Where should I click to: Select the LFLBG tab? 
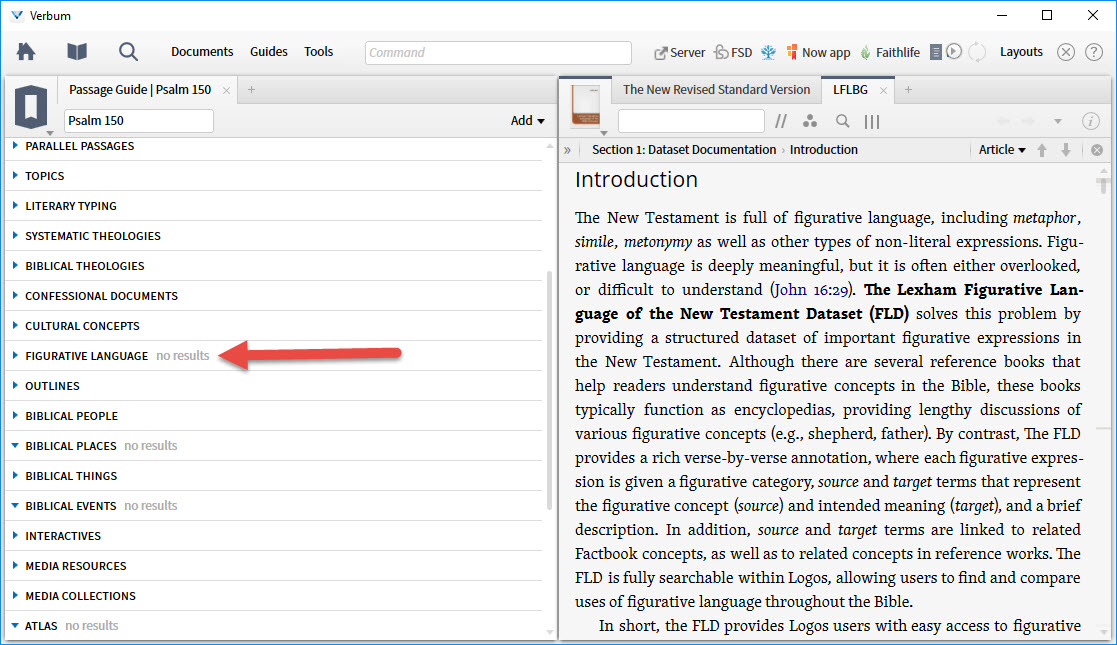pos(851,90)
